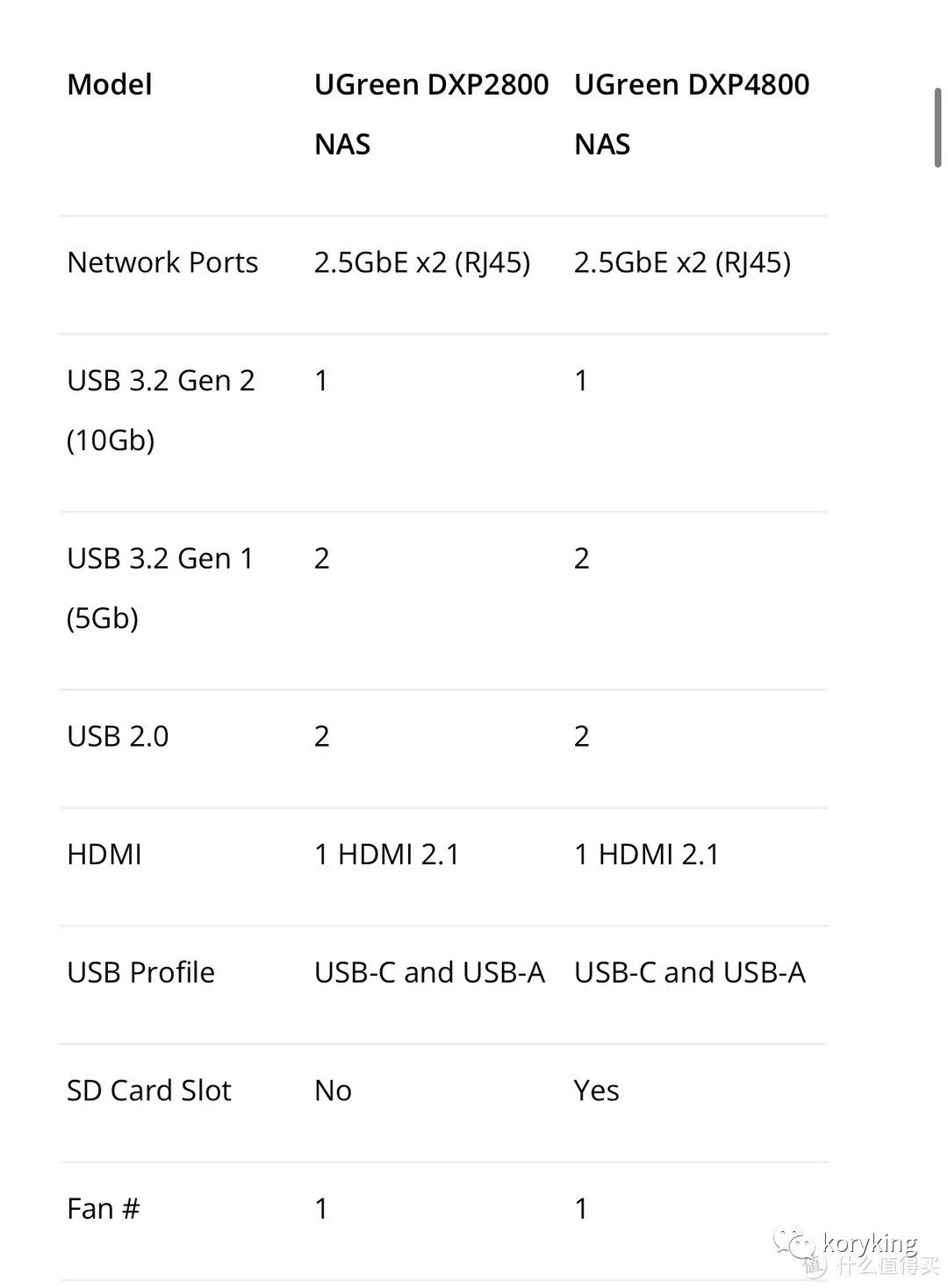Click the "Yes" SD card value
Screen dimensions: 948x1288
(596, 1091)
